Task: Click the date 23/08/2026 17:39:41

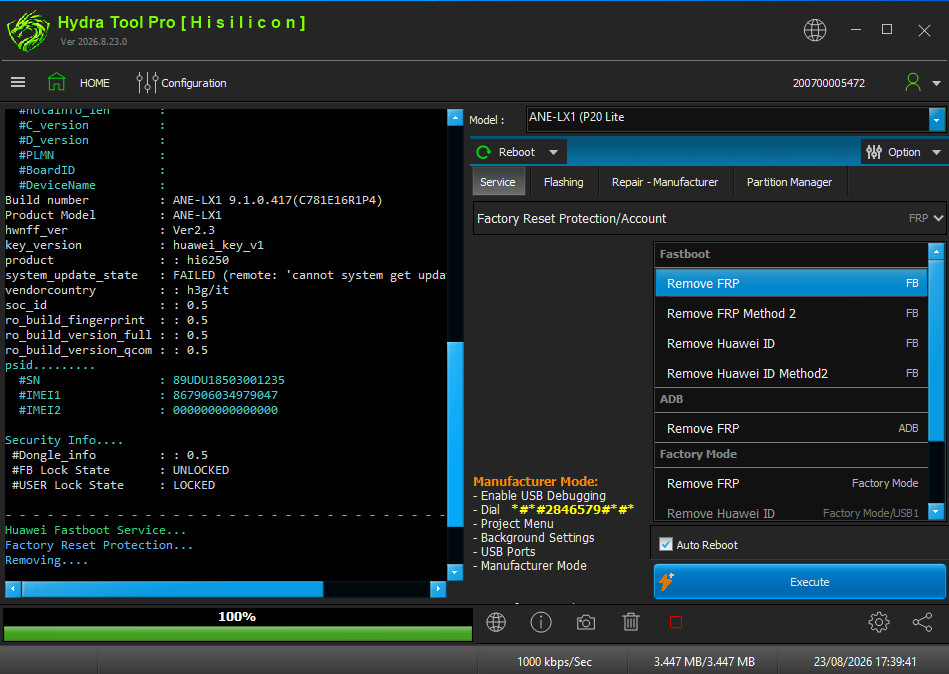Action: click(x=865, y=661)
